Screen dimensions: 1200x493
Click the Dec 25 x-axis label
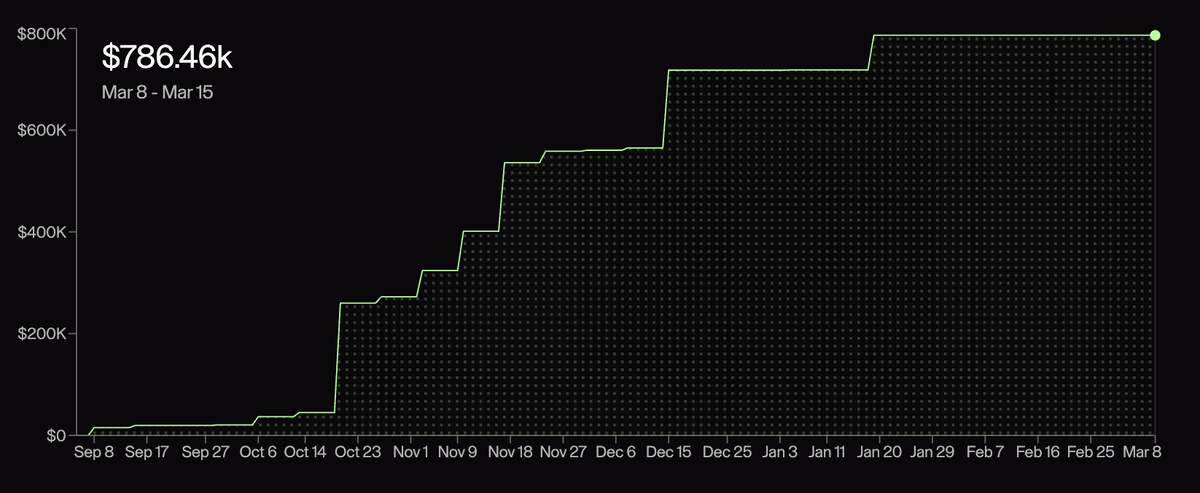(726, 452)
